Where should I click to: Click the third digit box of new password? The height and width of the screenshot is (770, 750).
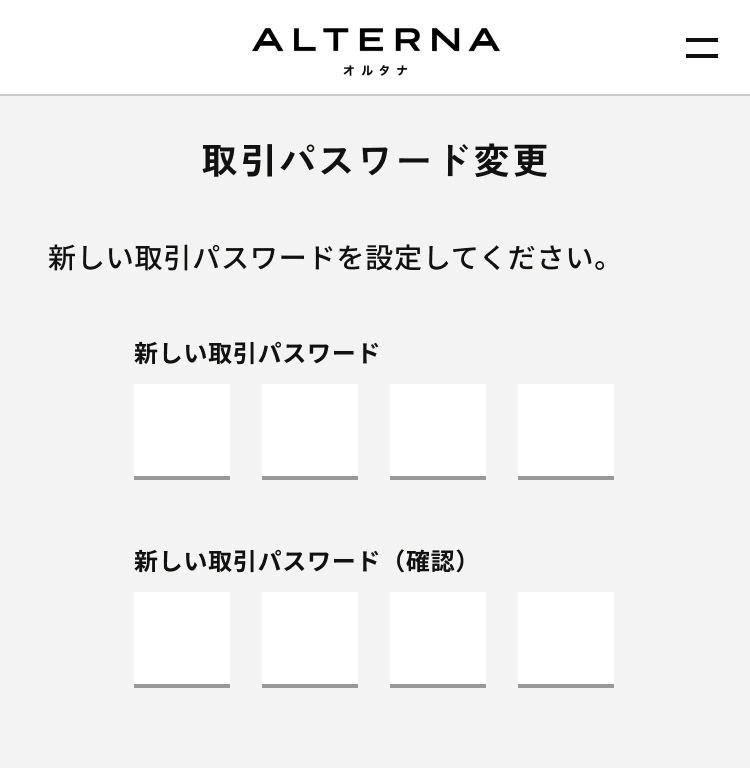coord(438,430)
